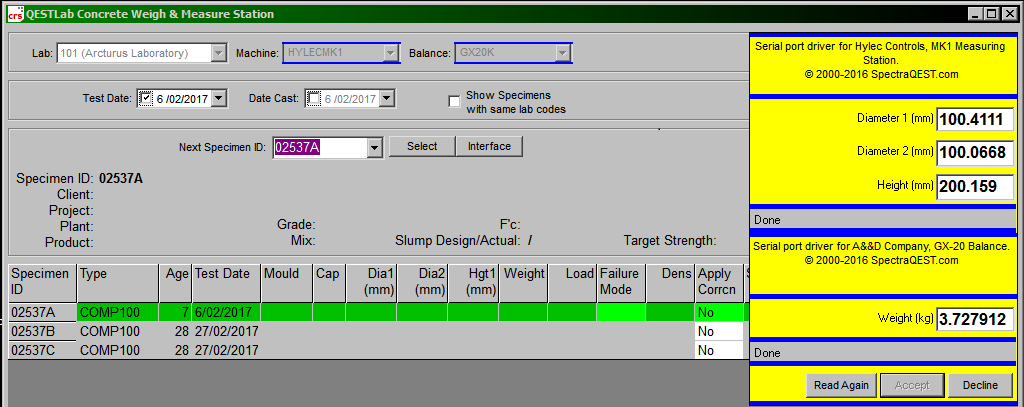Click the Read Again button
Screen dimensions: 1024x407
pos(841,385)
